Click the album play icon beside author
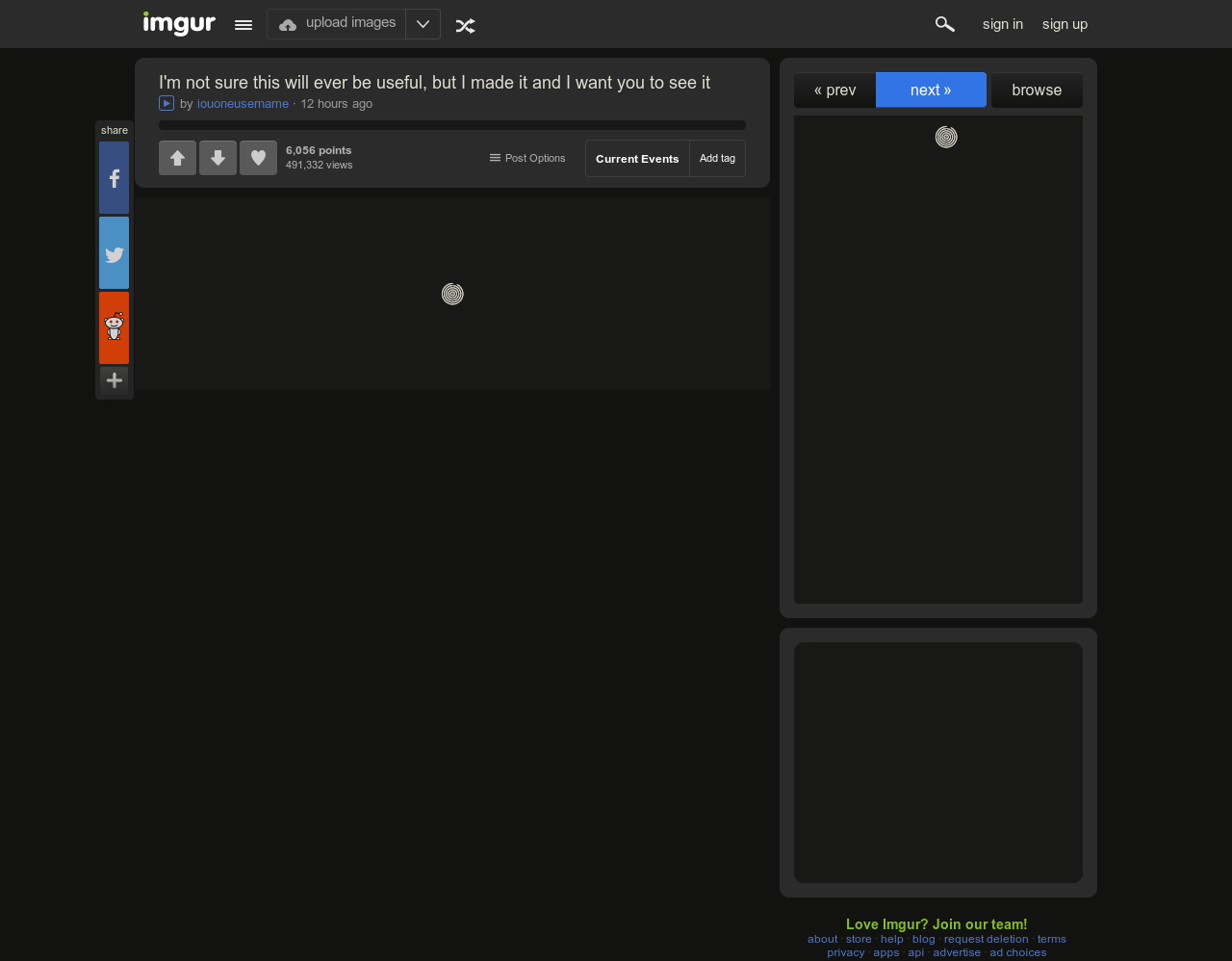Screen dimensions: 1232x961 point(167,103)
